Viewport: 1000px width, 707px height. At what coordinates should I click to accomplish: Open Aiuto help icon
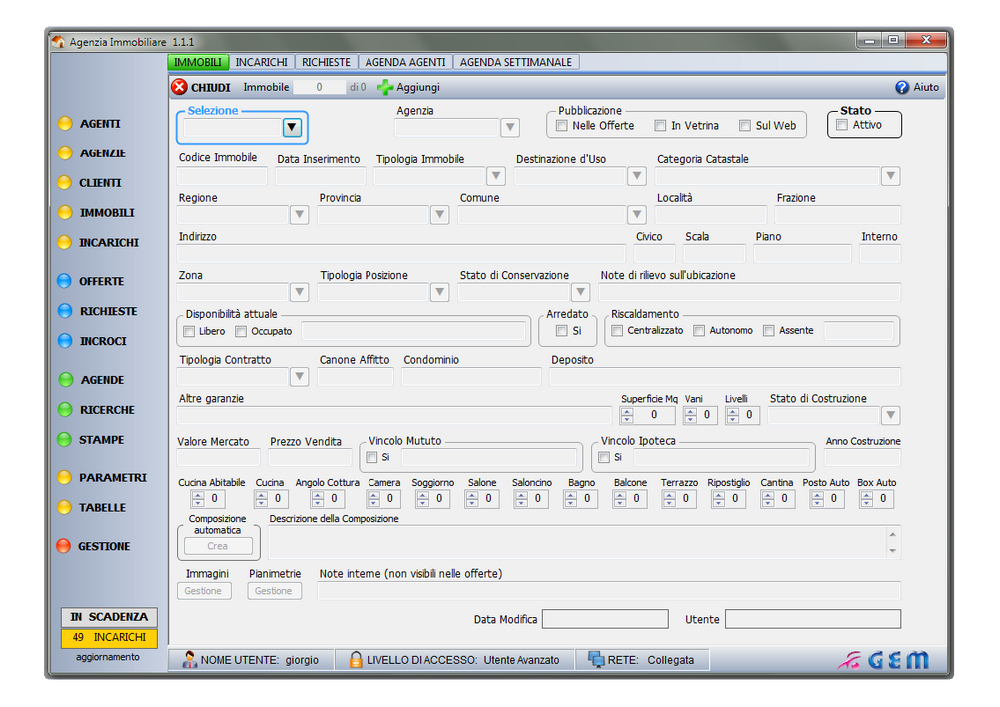[902, 87]
